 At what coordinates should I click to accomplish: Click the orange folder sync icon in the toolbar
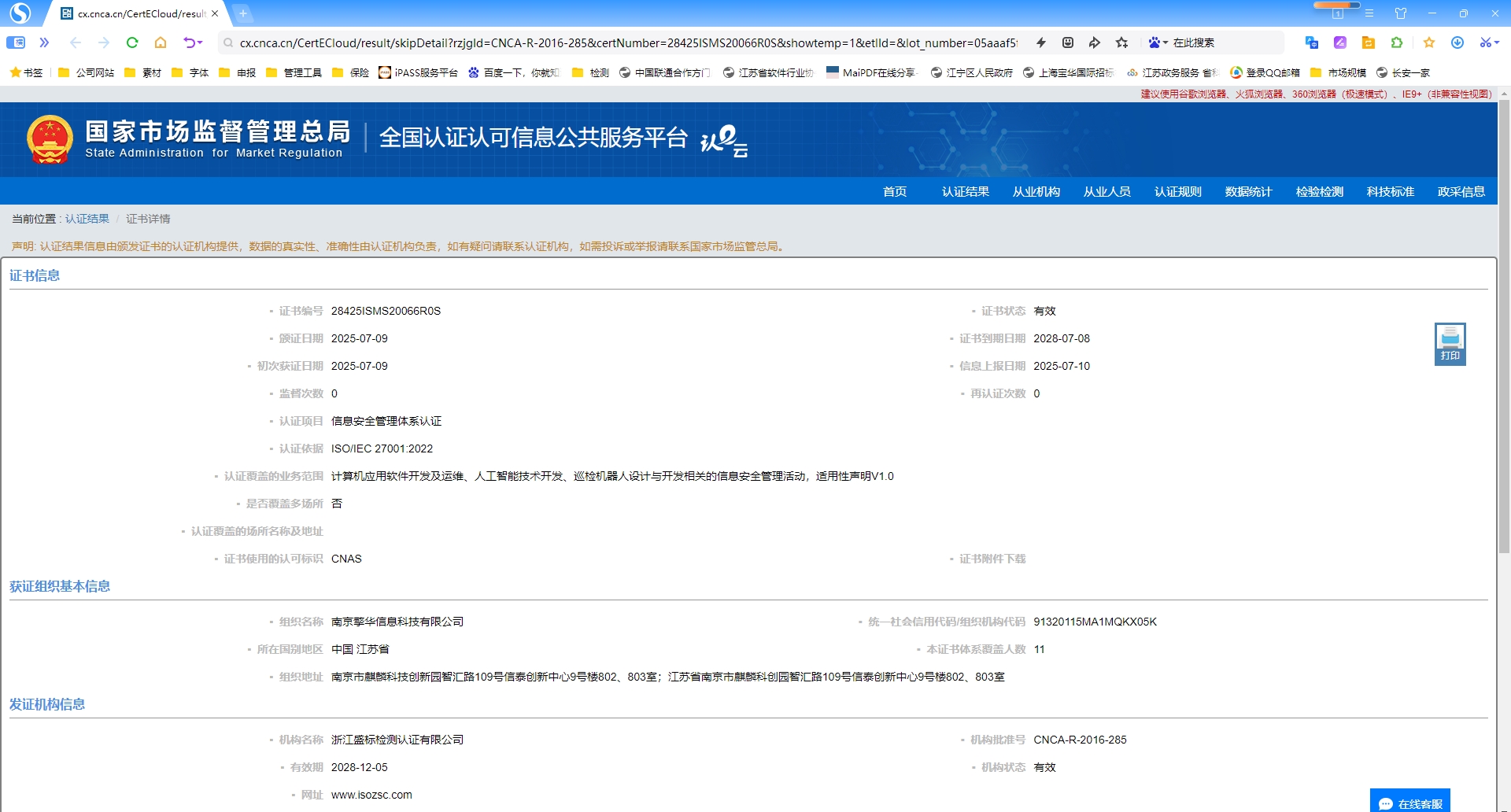[x=1368, y=42]
